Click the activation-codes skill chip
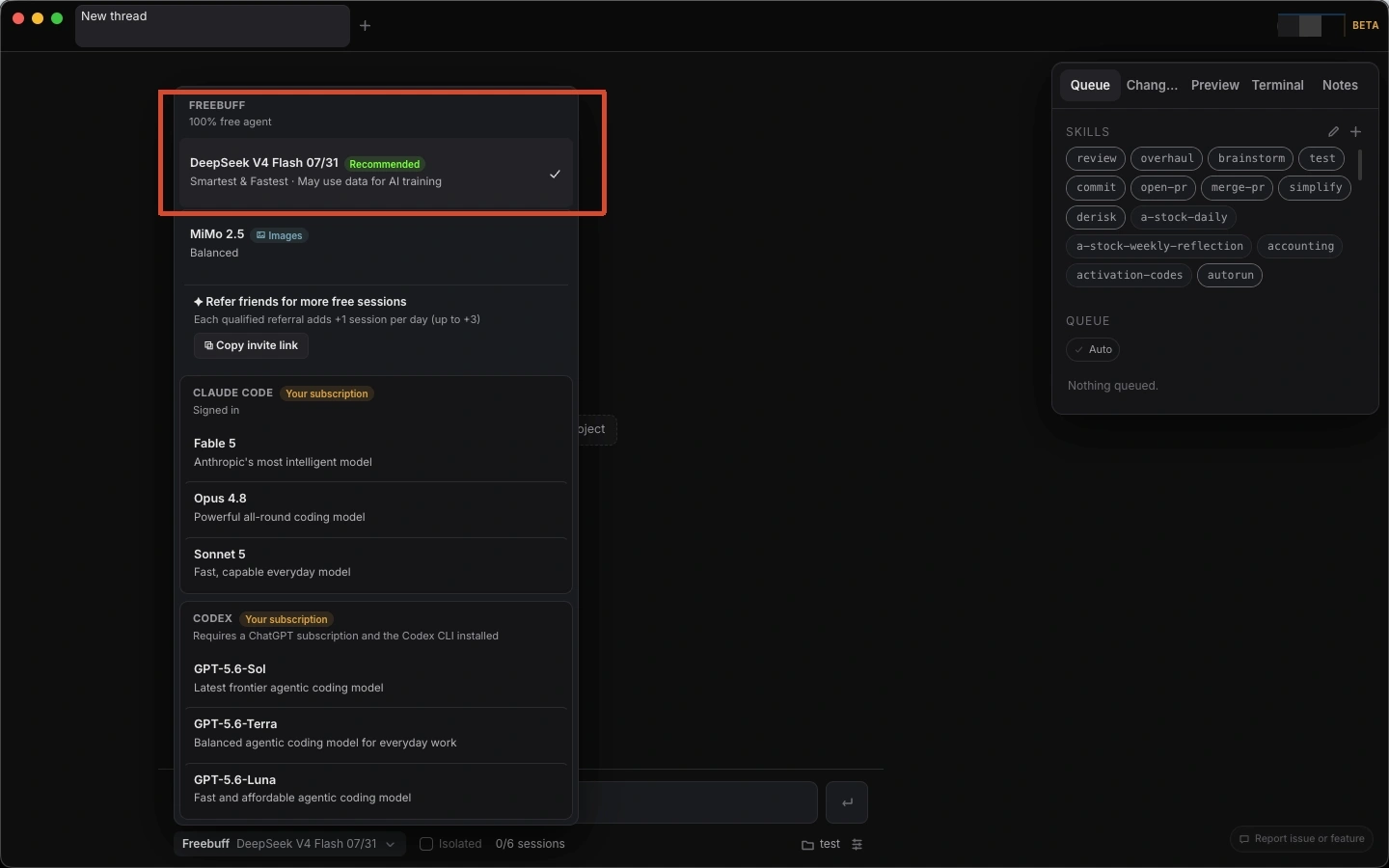Screen dimensions: 1389x868 coord(1129,275)
